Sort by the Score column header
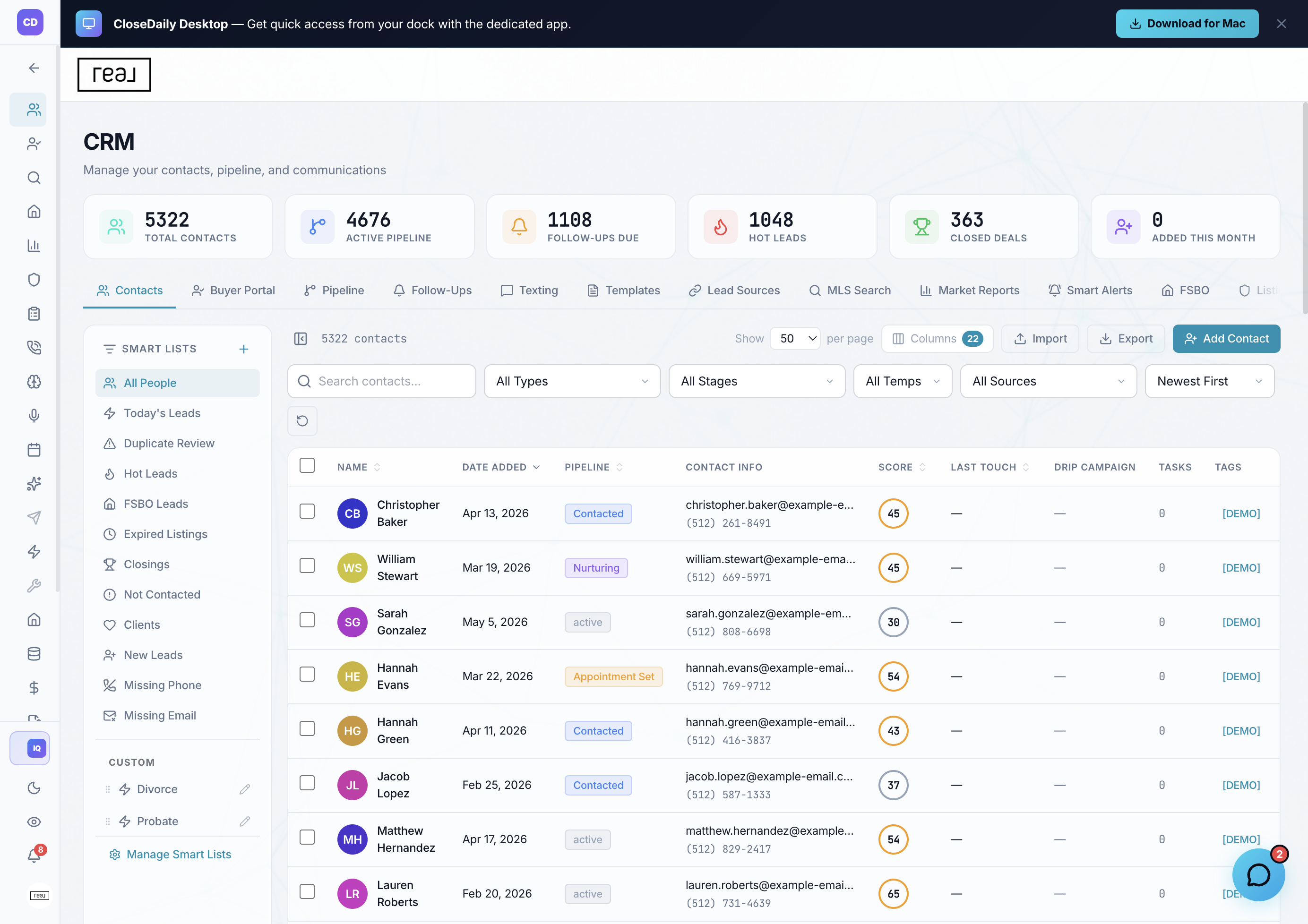 [902, 468]
